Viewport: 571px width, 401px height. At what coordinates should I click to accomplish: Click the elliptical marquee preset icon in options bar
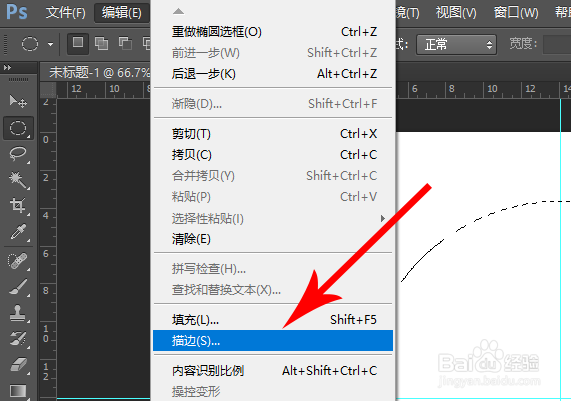click(x=30, y=44)
